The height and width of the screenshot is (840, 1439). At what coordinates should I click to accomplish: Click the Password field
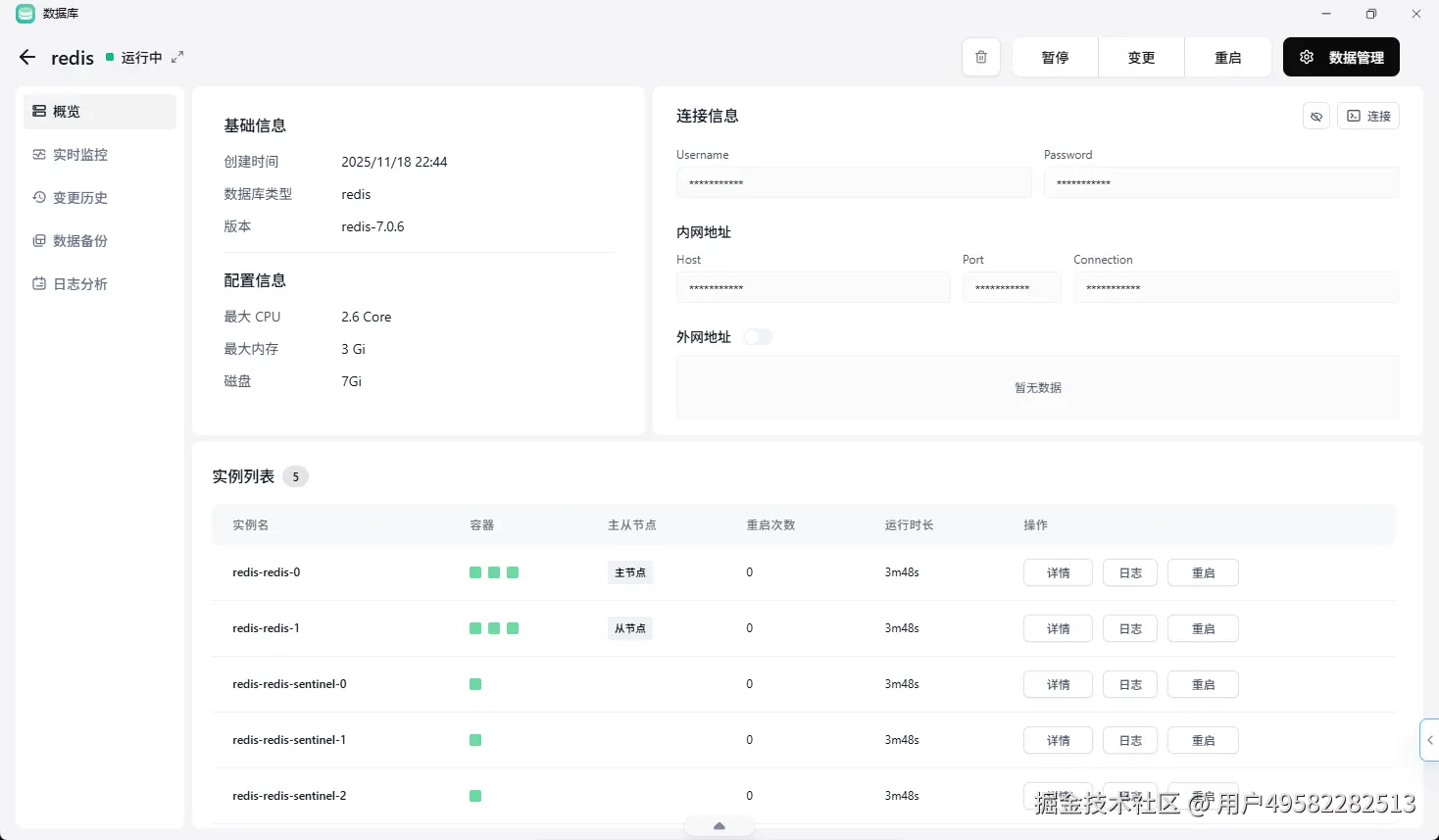click(1221, 182)
